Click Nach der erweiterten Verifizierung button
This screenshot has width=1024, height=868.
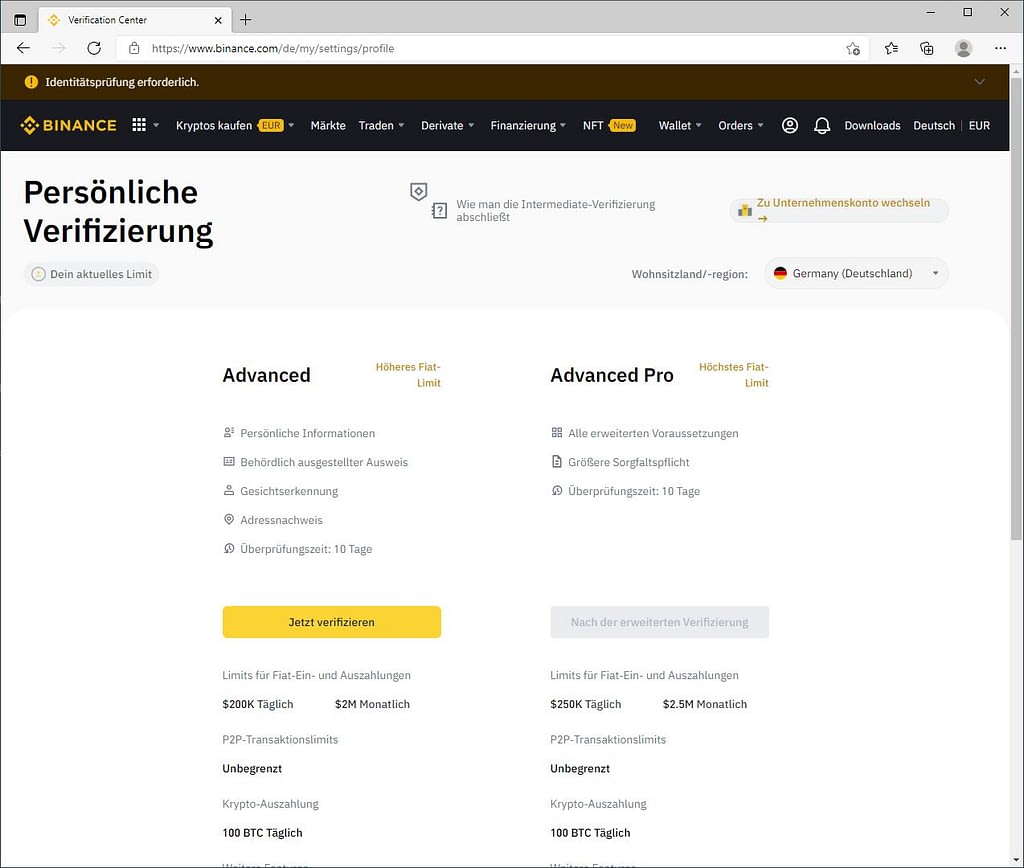[x=660, y=622]
